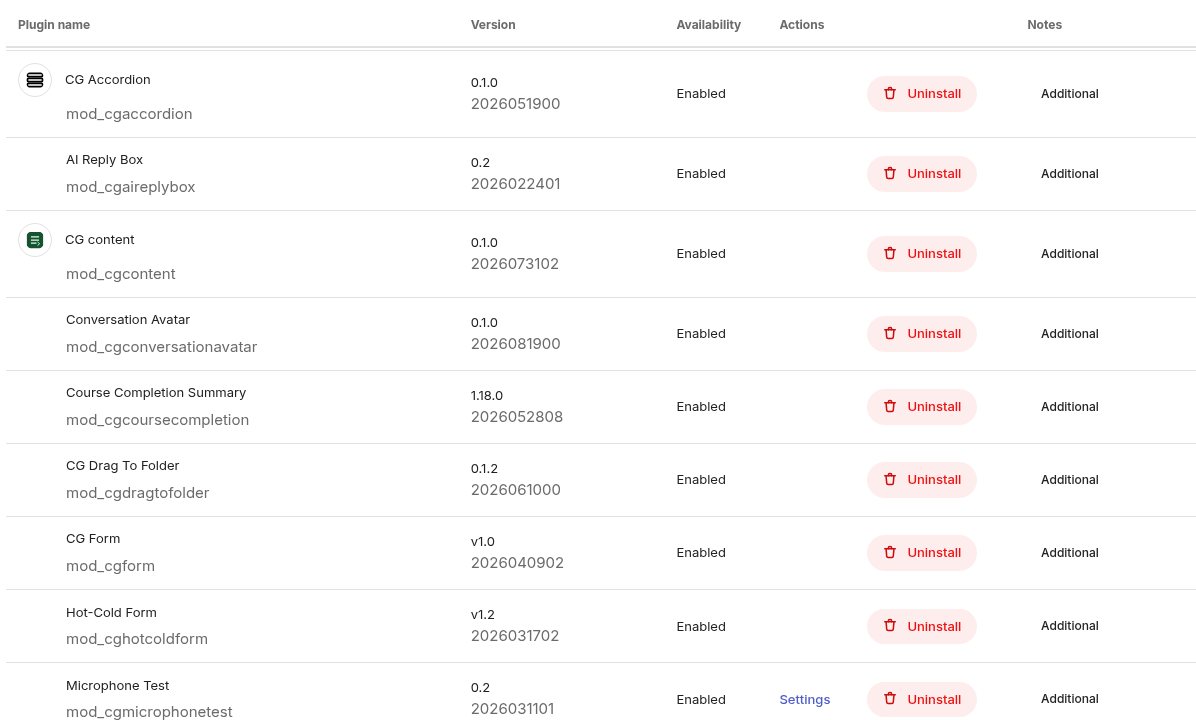Select the mod_cgaireplybox component text
The height and width of the screenshot is (720, 1196).
point(130,187)
